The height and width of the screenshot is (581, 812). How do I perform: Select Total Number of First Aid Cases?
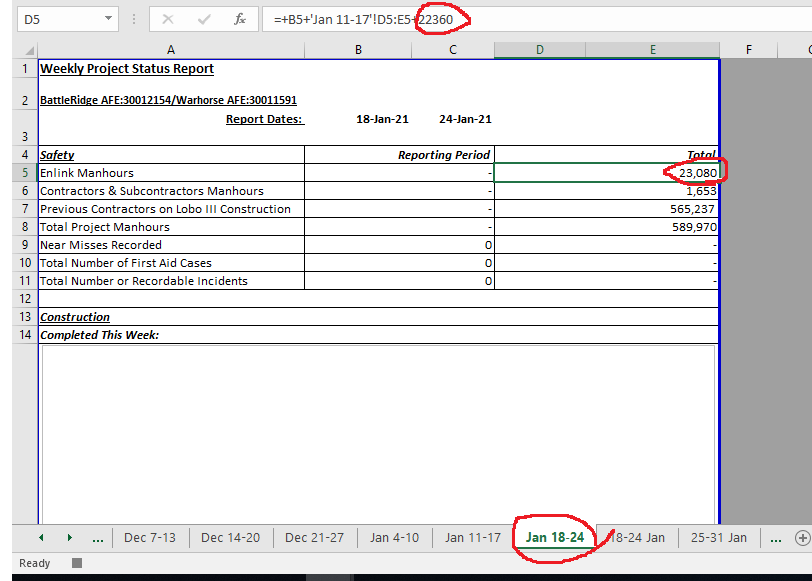[x=171, y=263]
